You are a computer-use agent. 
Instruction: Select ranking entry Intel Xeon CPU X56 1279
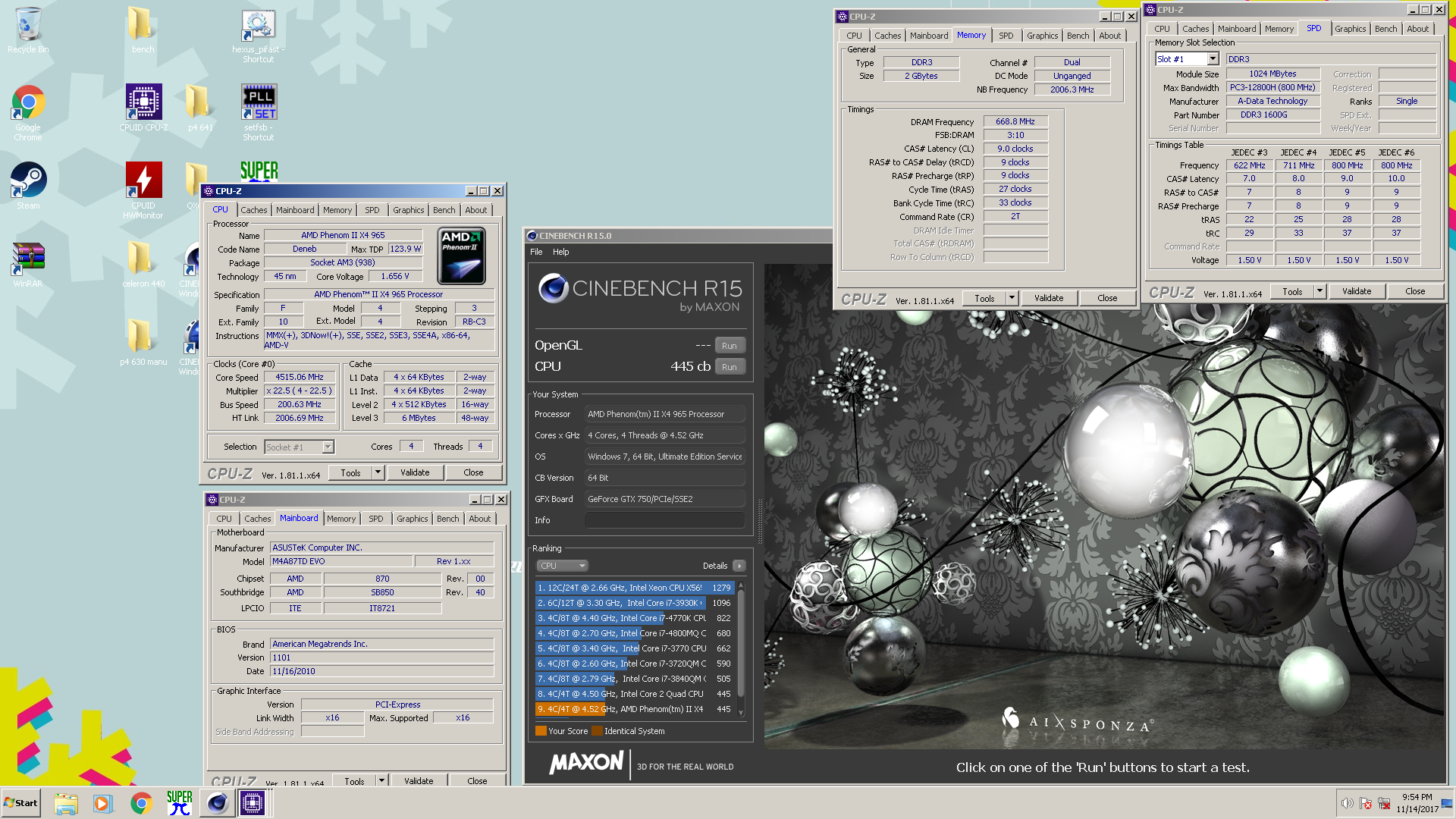634,588
